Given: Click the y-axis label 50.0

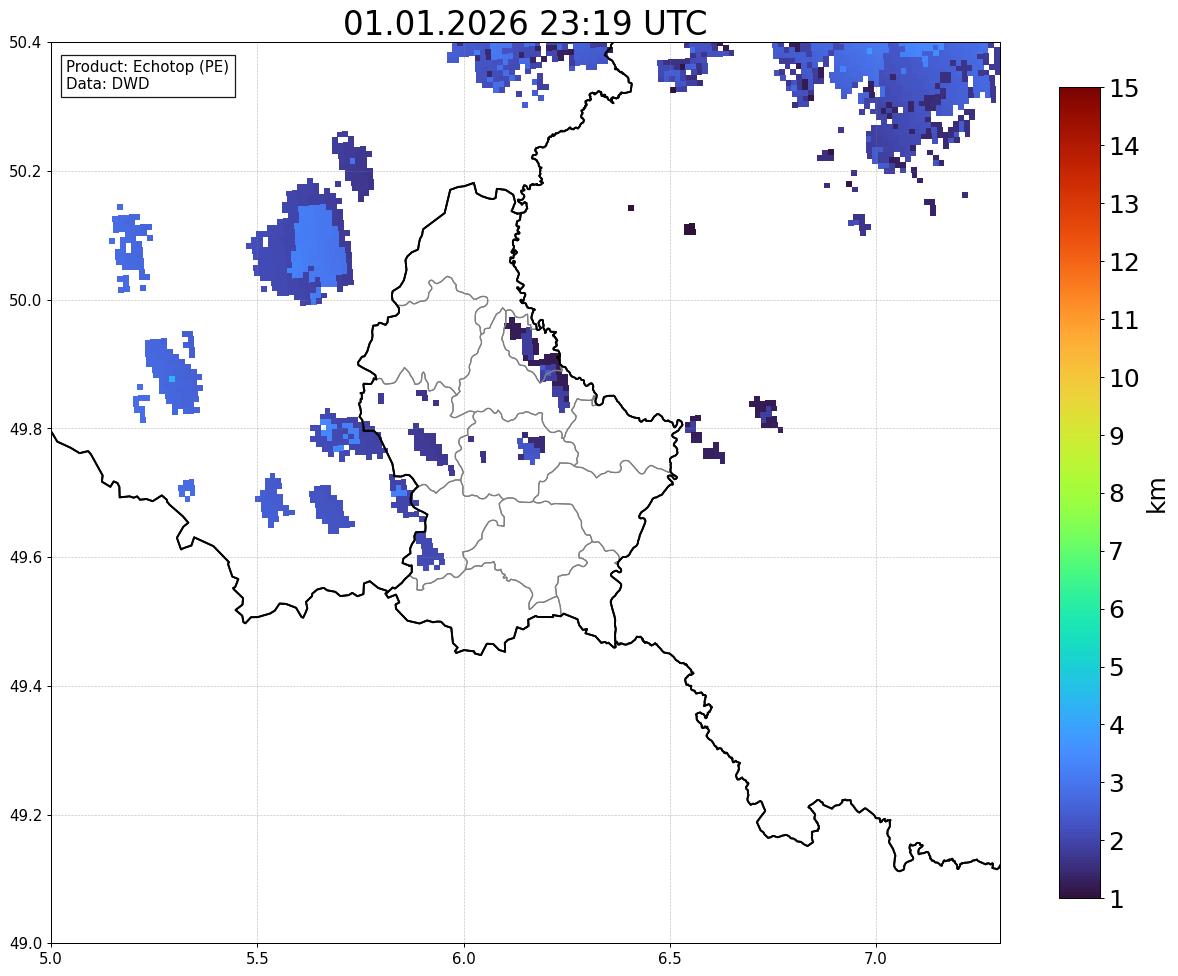Looking at the screenshot, I should click(x=25, y=301).
